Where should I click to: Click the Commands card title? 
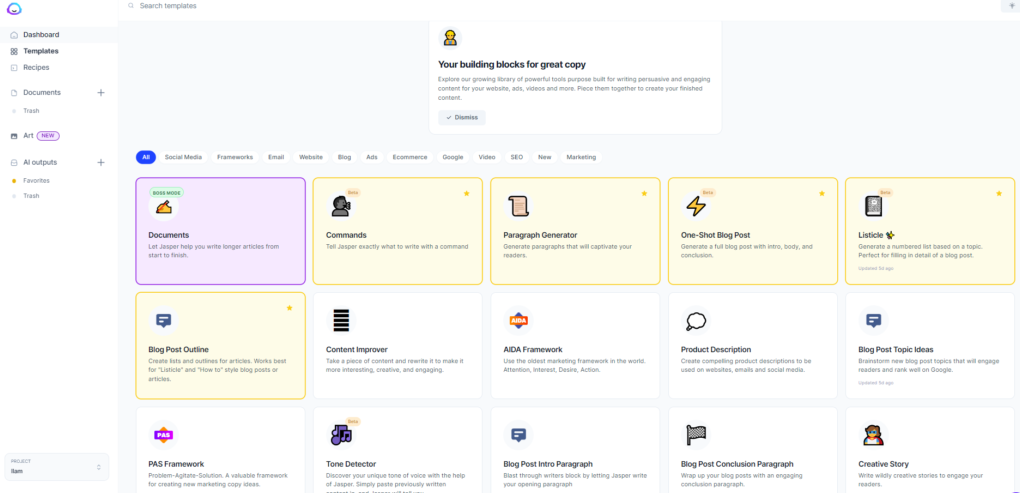(x=346, y=235)
